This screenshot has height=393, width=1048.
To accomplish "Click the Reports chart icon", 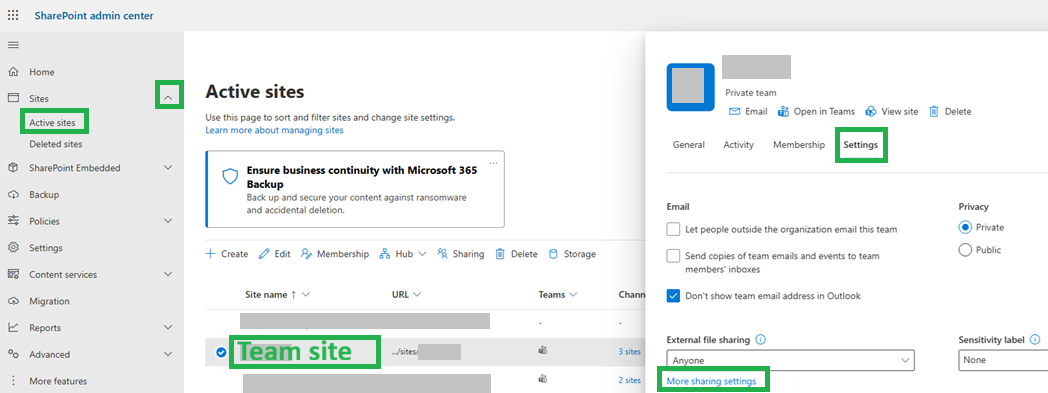I will (x=13, y=328).
